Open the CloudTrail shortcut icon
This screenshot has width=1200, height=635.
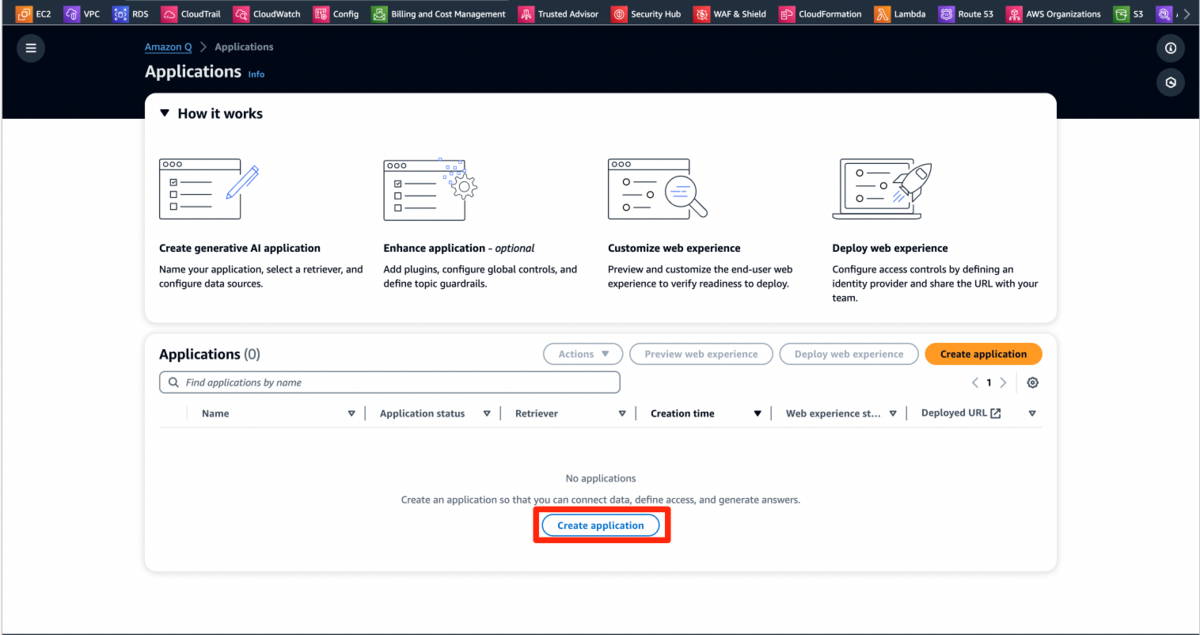point(169,14)
